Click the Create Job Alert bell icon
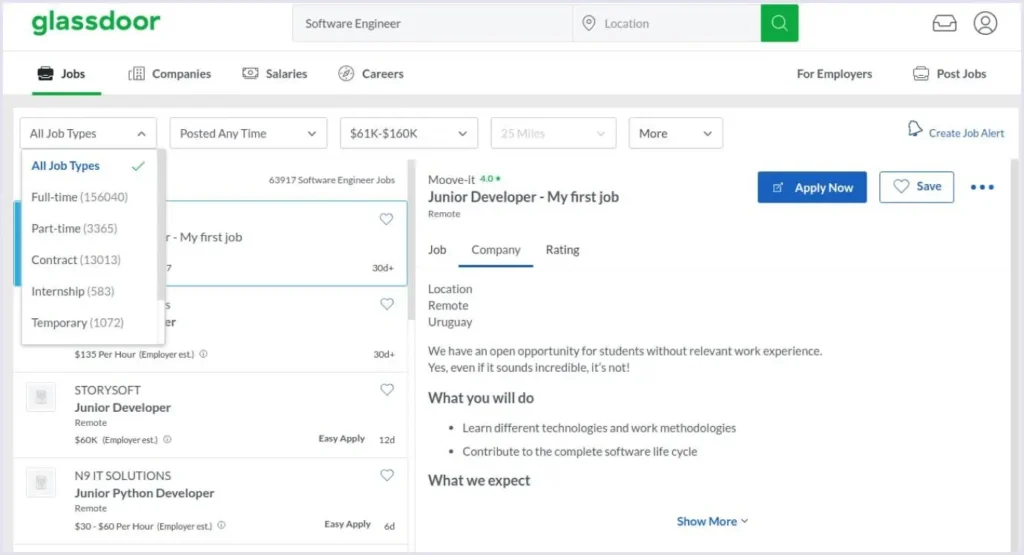Viewport: 1024px width, 555px height. pyautogui.click(x=915, y=129)
